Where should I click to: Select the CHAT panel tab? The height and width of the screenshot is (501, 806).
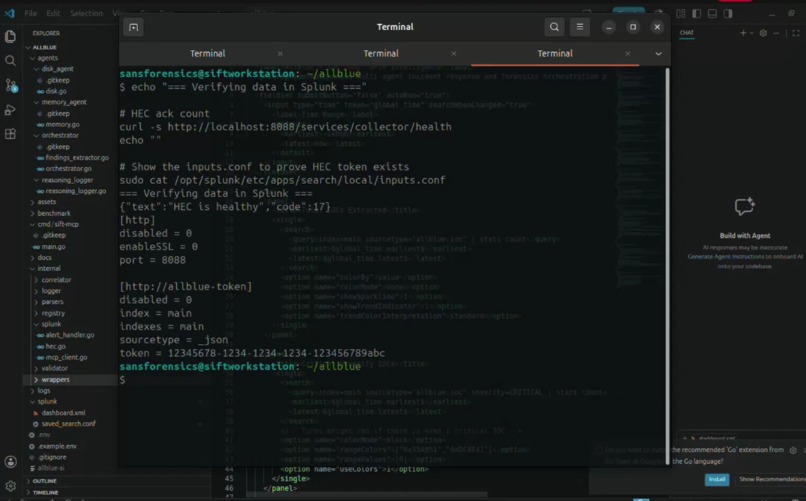click(x=687, y=32)
